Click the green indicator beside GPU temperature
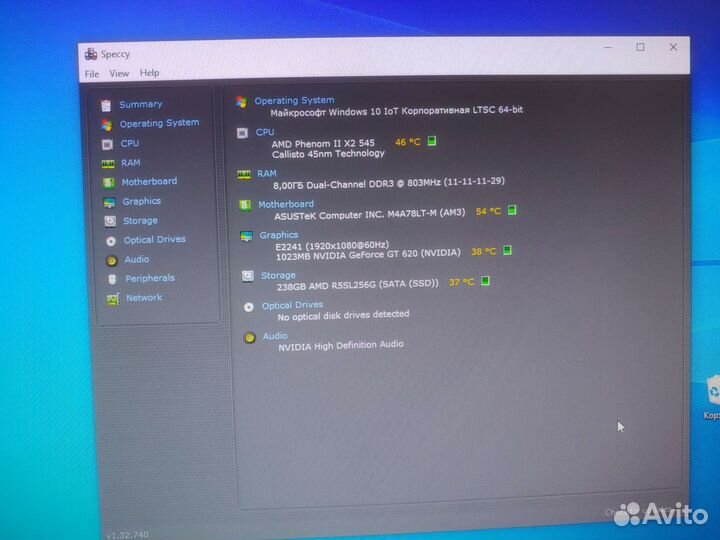This screenshot has width=720, height=540. click(x=507, y=250)
